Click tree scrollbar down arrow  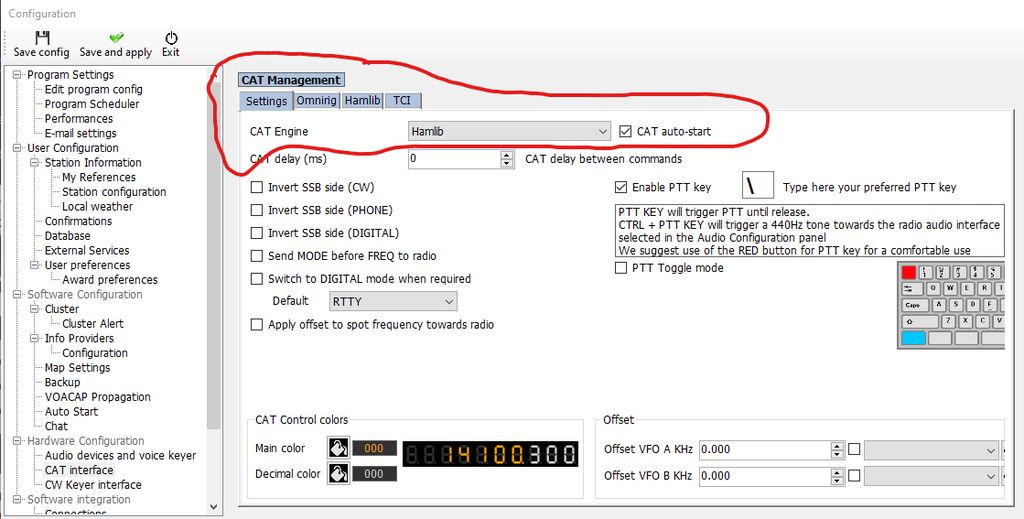click(x=214, y=506)
